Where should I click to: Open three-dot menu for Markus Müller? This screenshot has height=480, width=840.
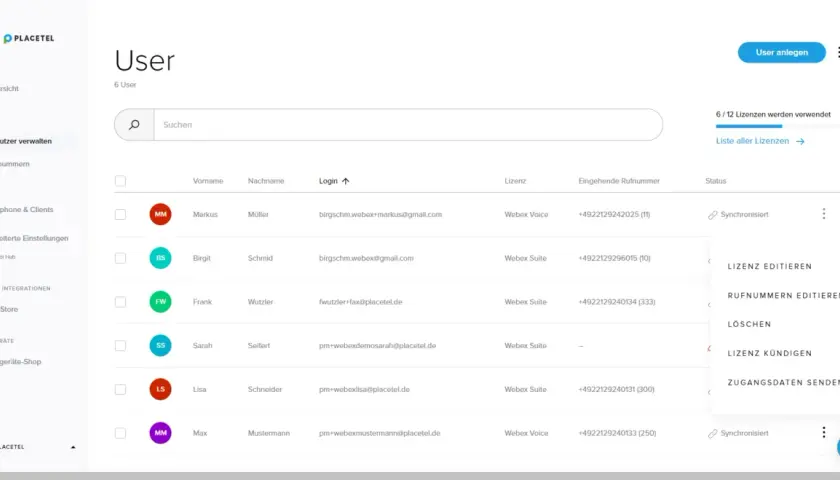(823, 214)
